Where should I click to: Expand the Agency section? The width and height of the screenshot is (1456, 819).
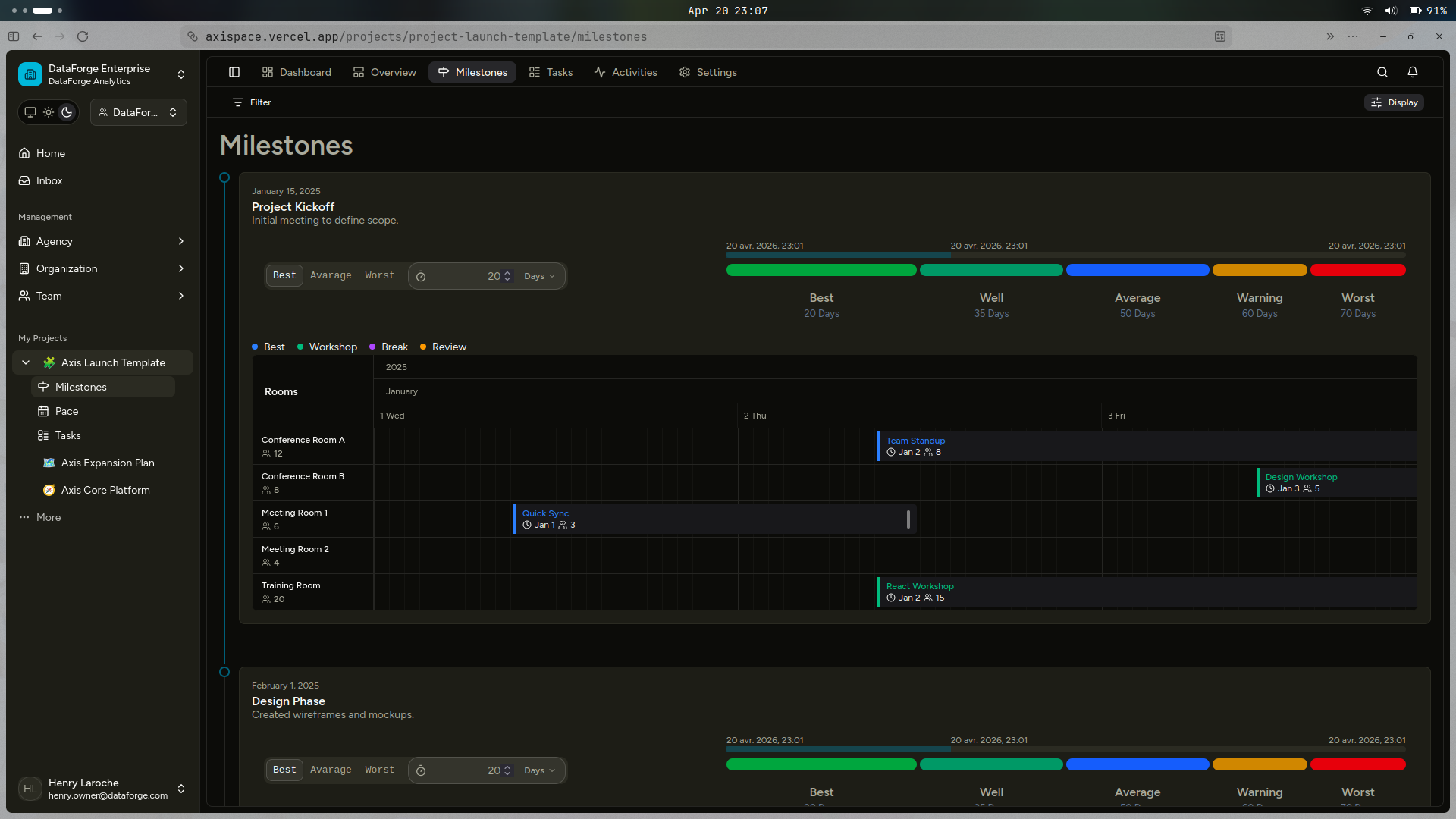click(102, 241)
